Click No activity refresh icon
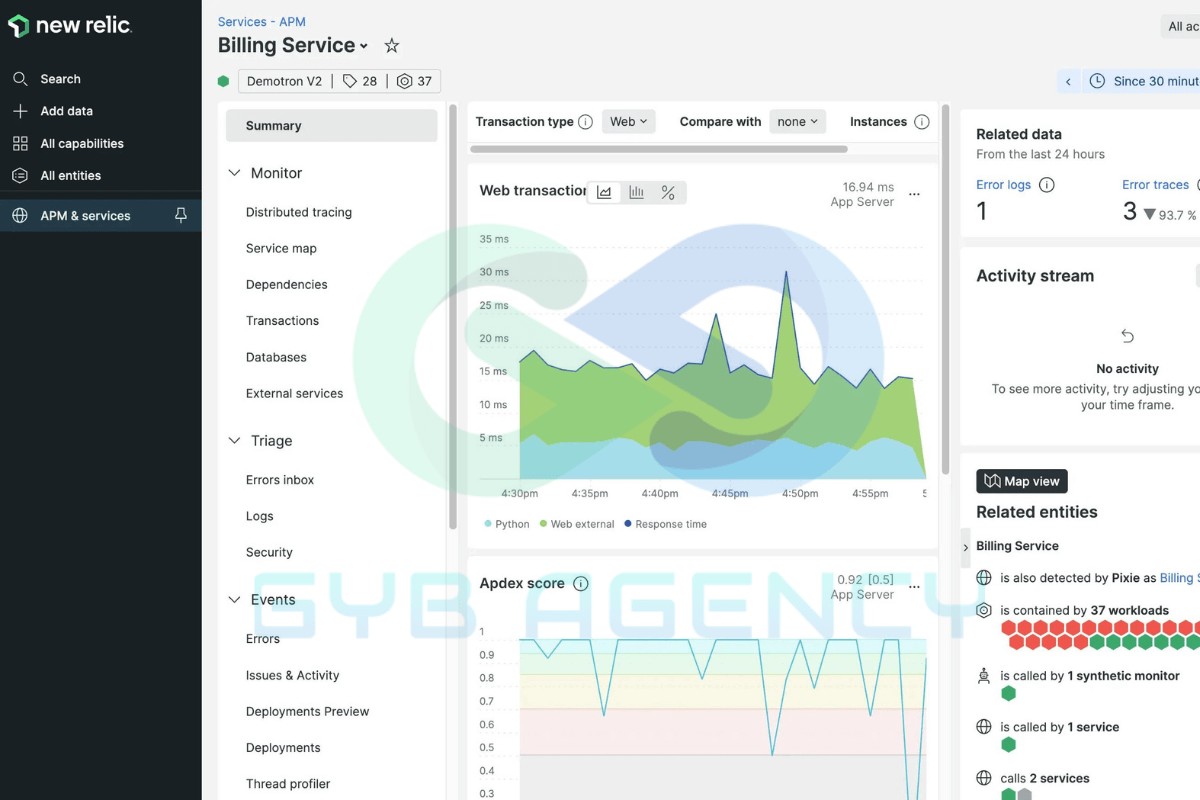Viewport: 1200px width, 800px height. 1127,336
